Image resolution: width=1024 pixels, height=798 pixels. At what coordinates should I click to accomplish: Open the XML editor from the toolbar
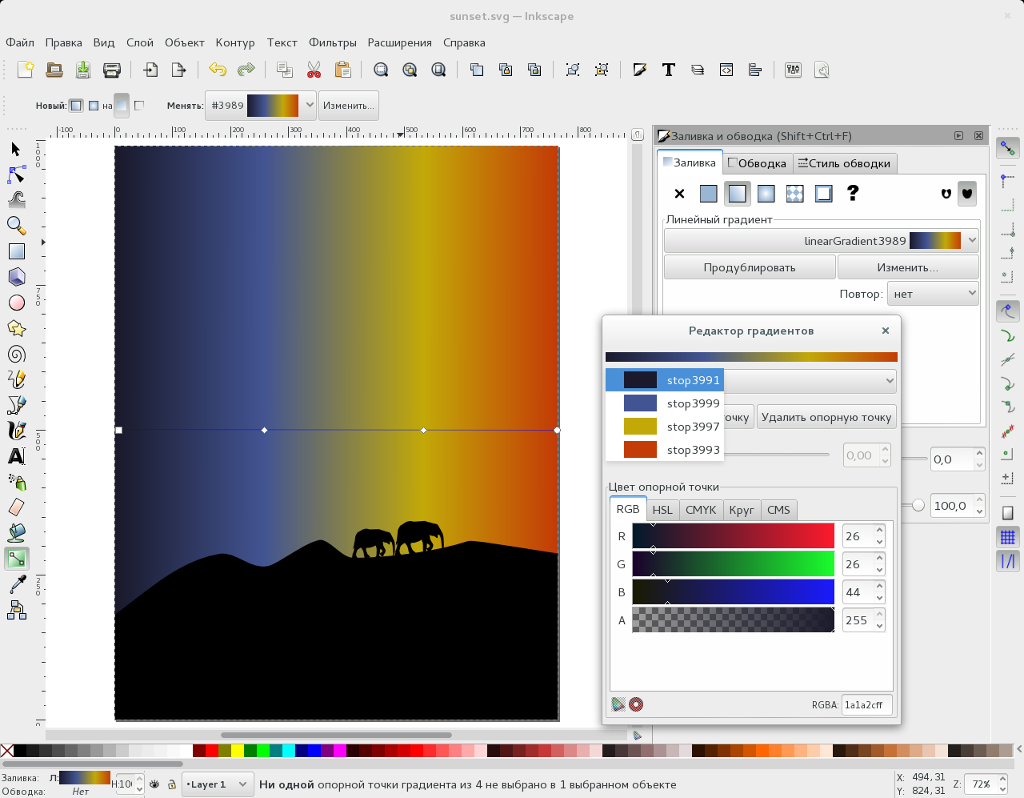(x=727, y=70)
